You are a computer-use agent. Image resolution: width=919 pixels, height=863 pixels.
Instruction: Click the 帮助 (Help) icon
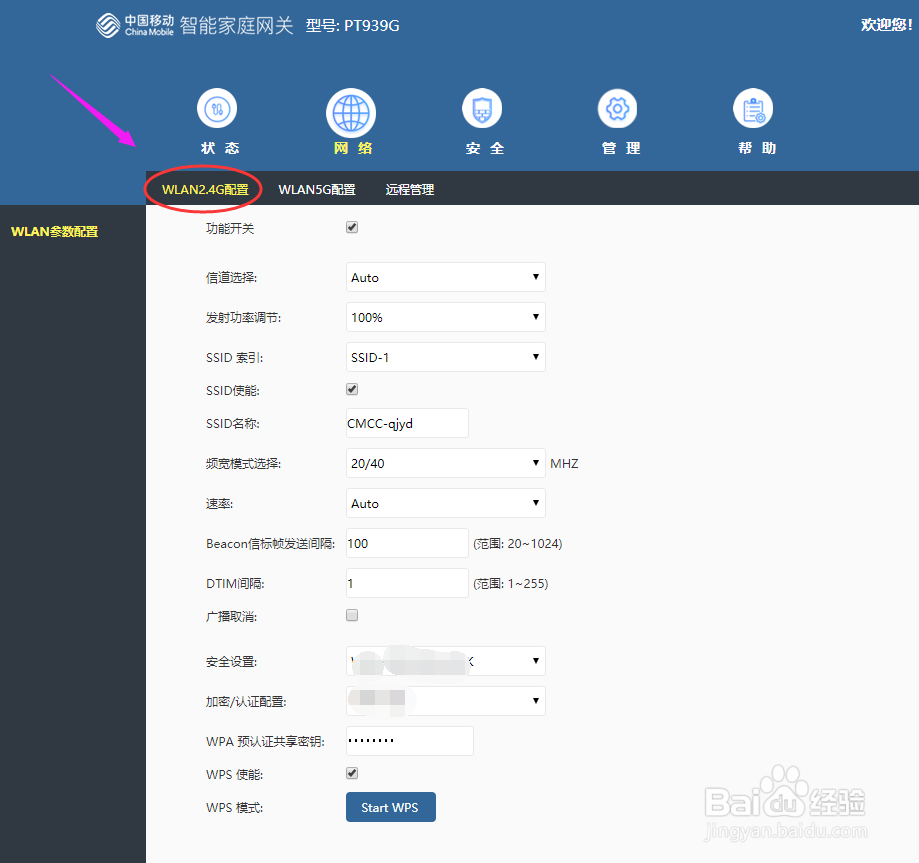coord(753,108)
